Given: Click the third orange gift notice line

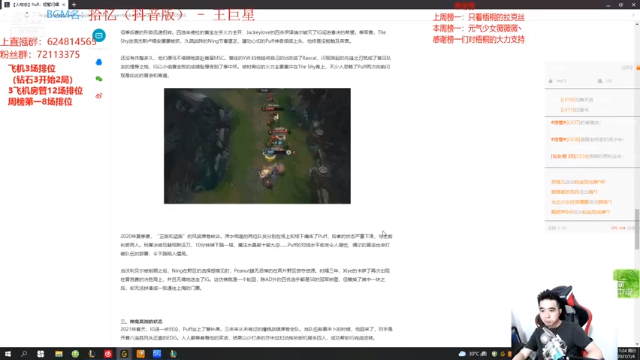Looking at the screenshot, I should click(x=581, y=202).
